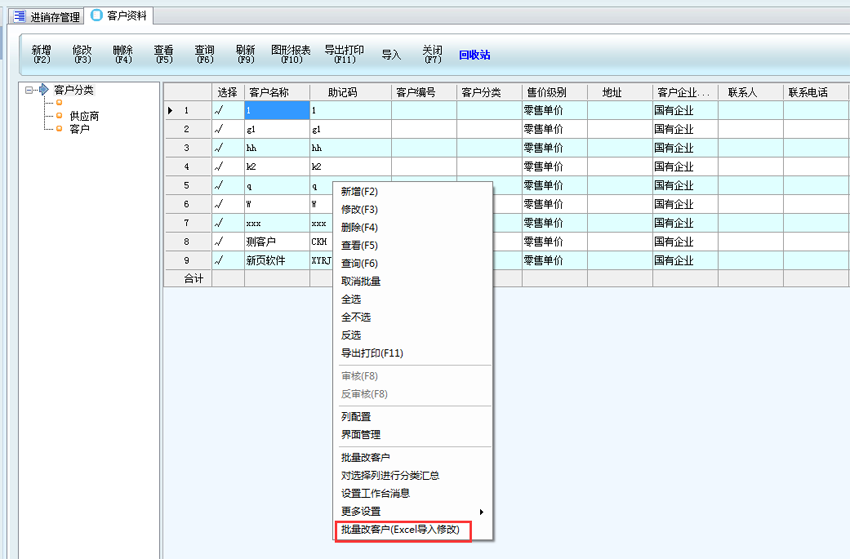Click the 修改(F3) toolbar button
850x559 pixels.
tap(82, 54)
